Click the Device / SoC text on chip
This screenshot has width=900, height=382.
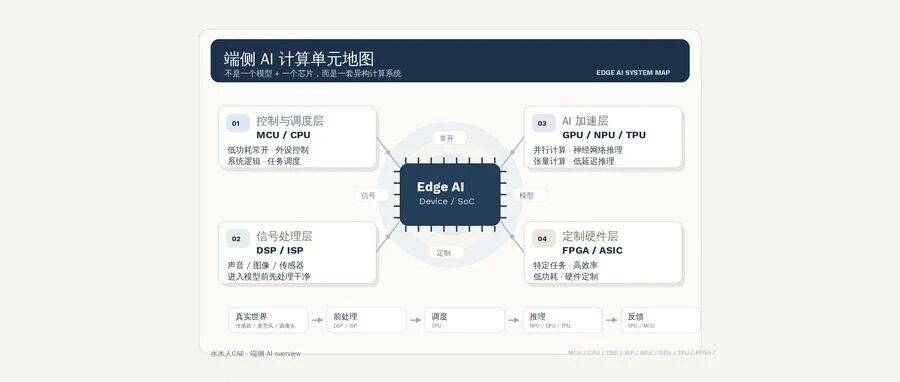tap(447, 202)
